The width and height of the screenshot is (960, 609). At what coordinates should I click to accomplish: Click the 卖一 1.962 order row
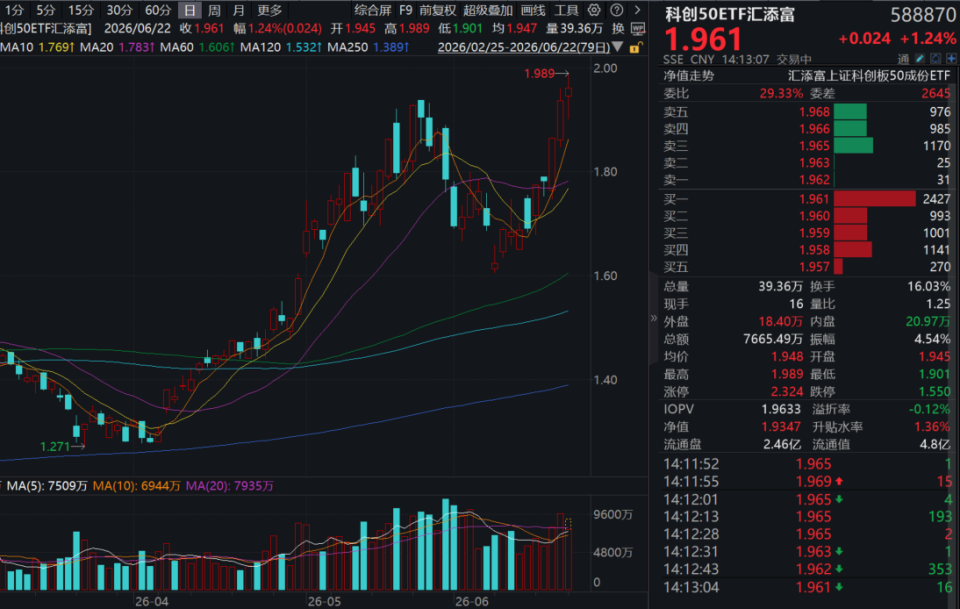click(807, 180)
